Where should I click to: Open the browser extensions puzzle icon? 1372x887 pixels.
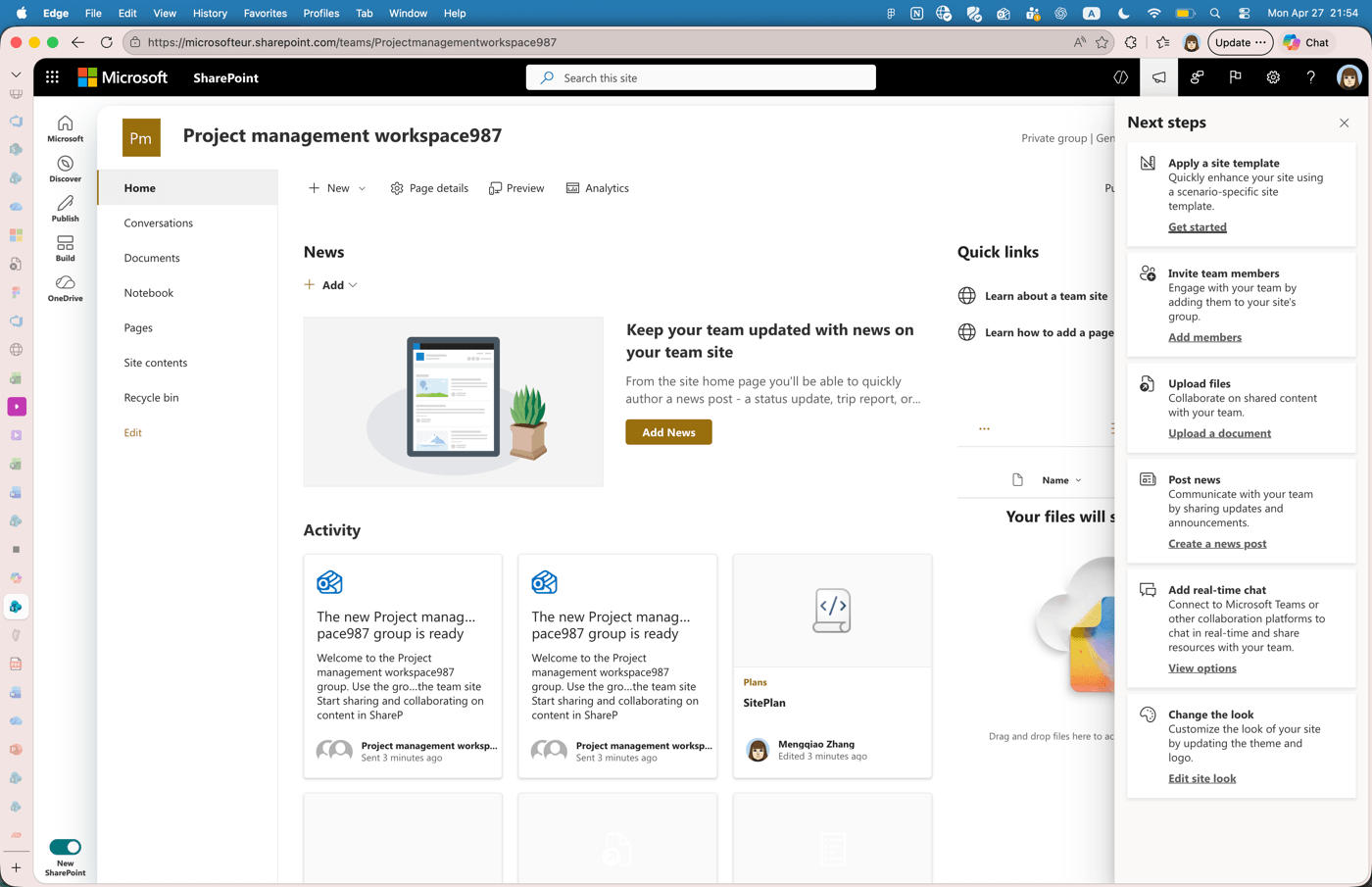[1131, 42]
